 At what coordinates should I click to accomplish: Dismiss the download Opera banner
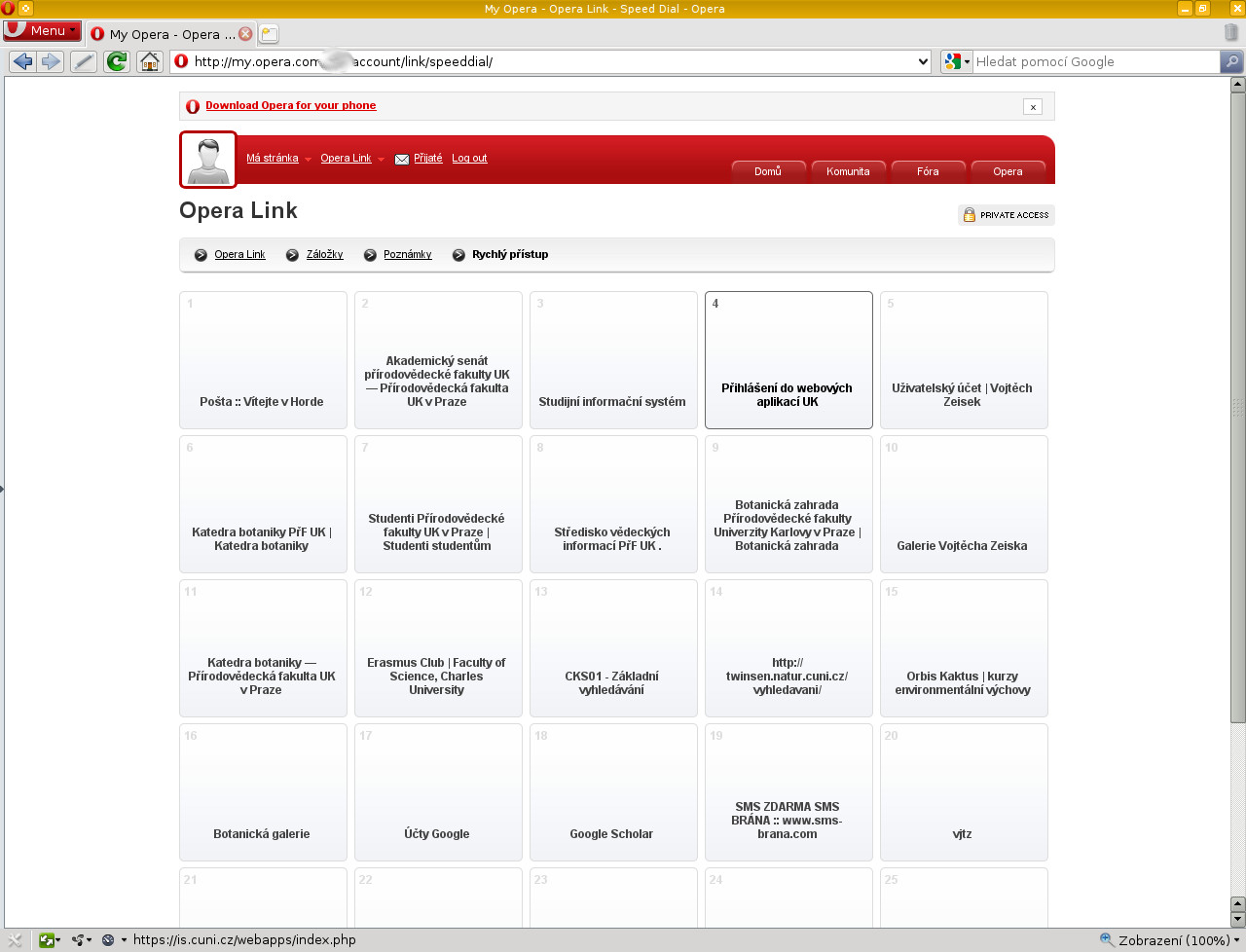pos(1033,107)
